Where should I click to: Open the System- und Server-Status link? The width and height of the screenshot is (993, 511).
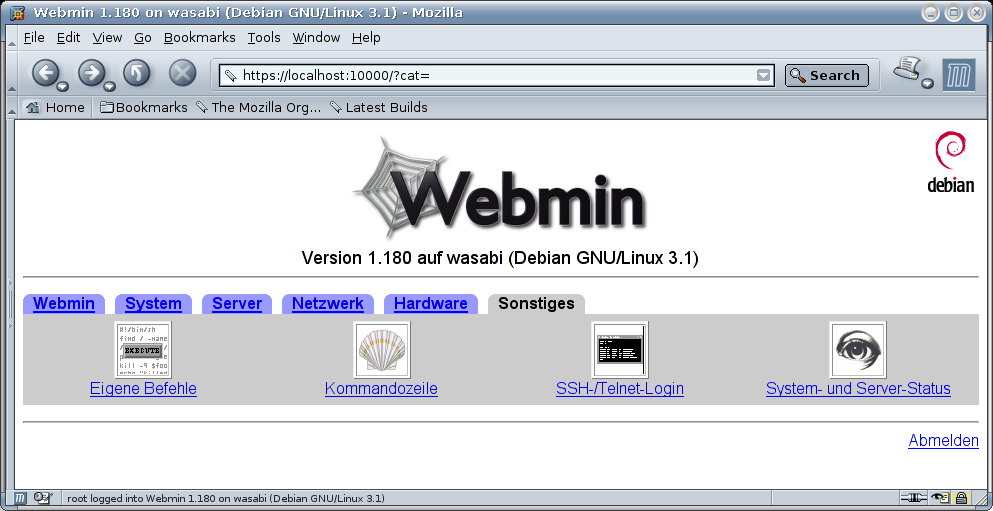point(858,388)
